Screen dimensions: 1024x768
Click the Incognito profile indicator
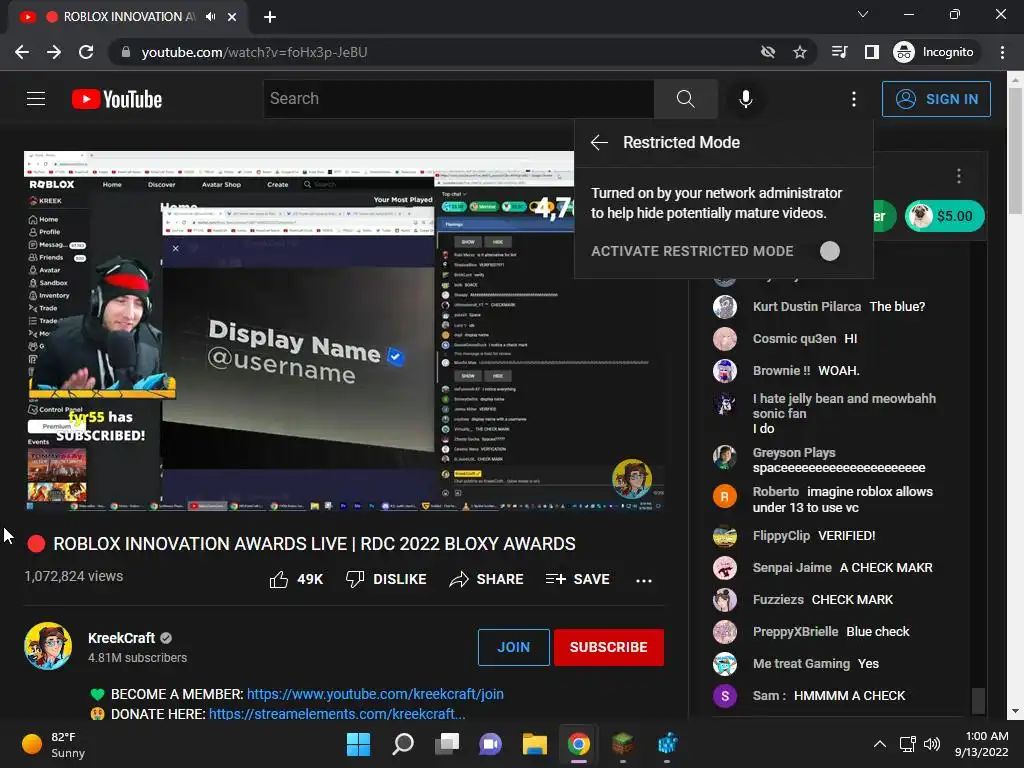click(x=934, y=52)
